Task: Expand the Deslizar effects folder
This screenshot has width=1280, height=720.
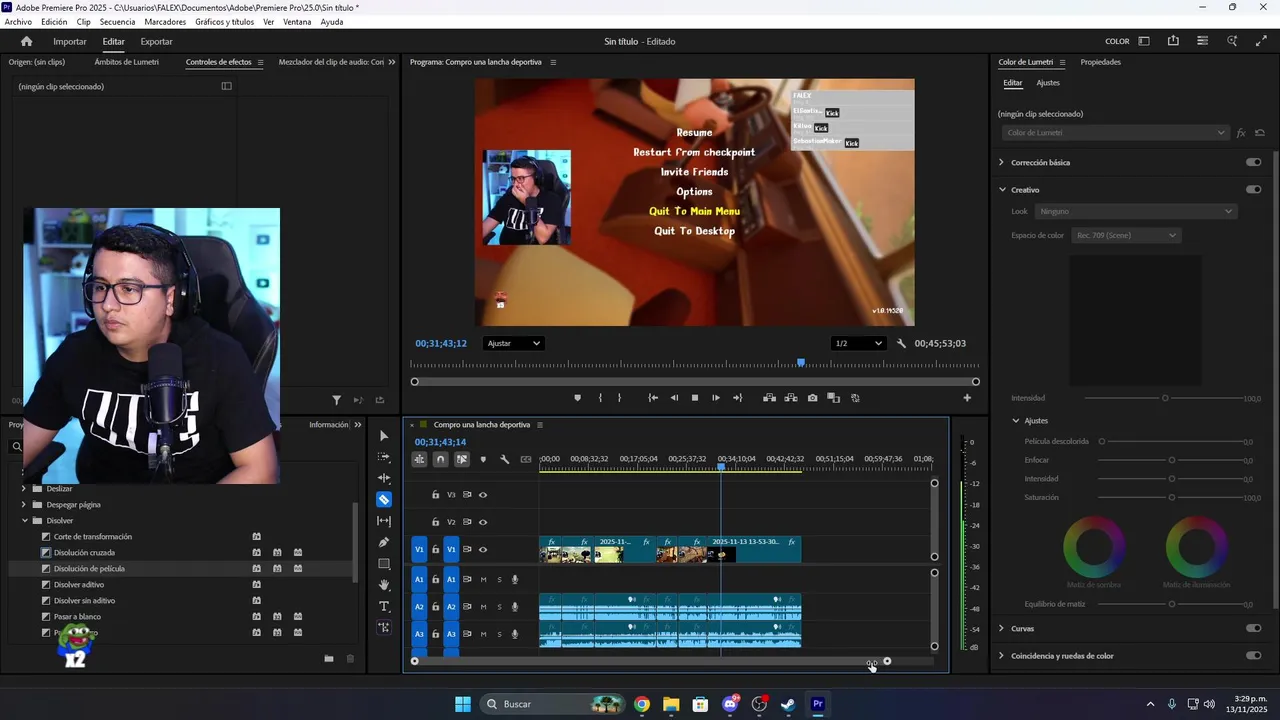Action: point(24,489)
